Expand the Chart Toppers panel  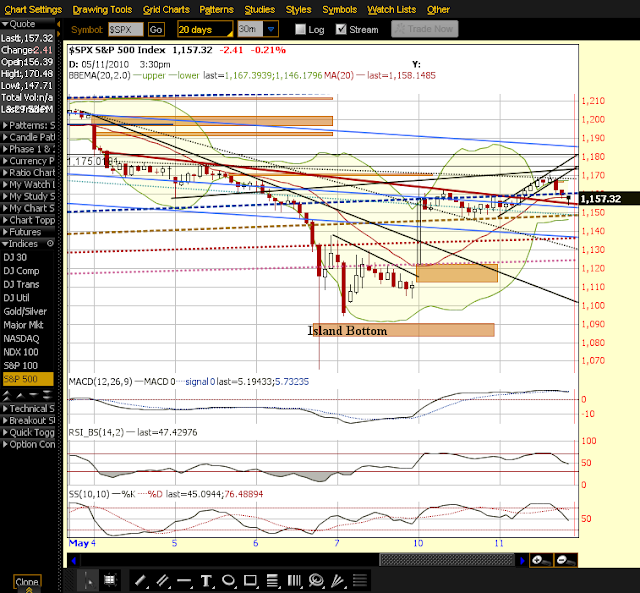pos(27,220)
